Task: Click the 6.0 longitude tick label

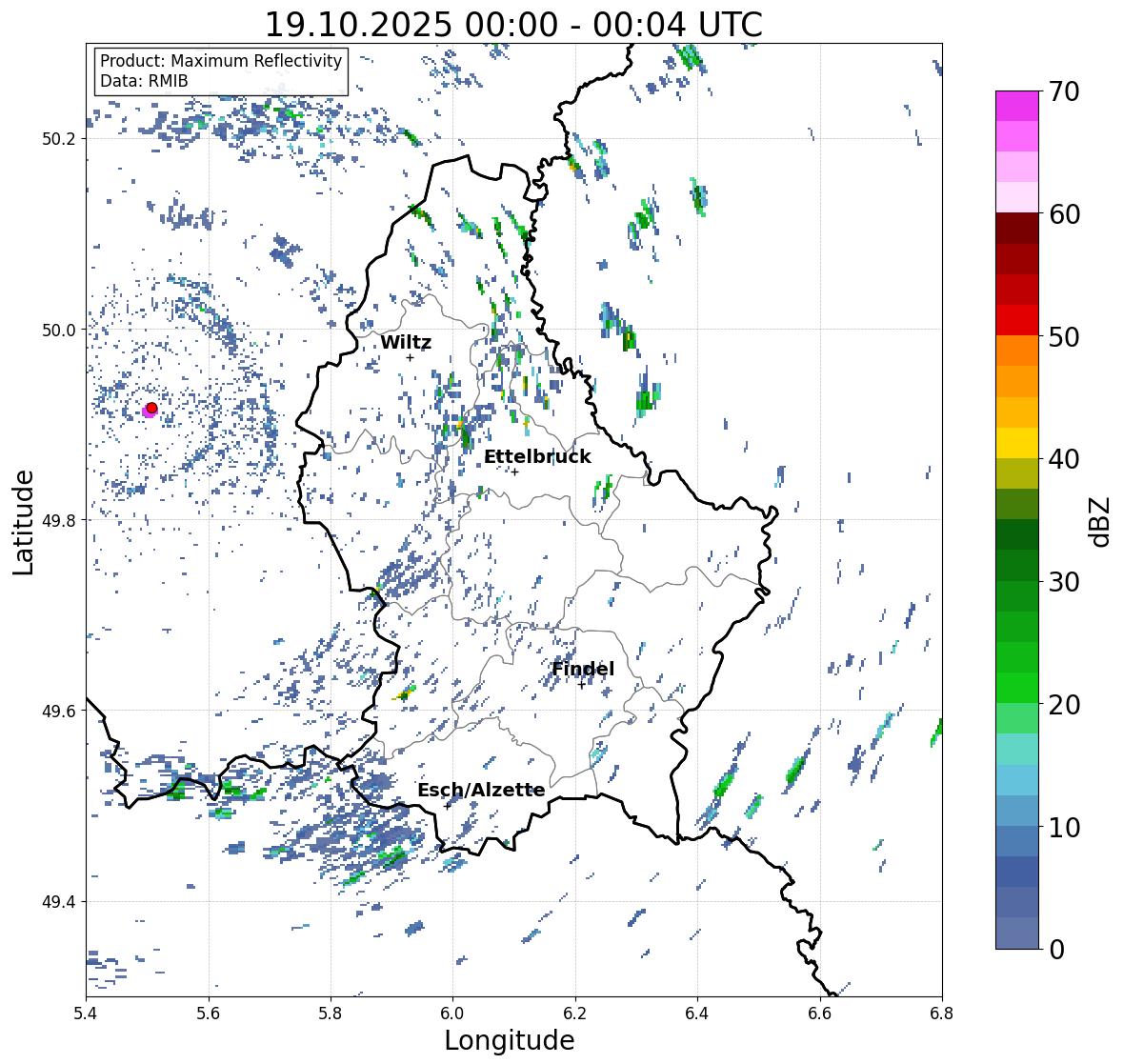Action: (x=452, y=1014)
